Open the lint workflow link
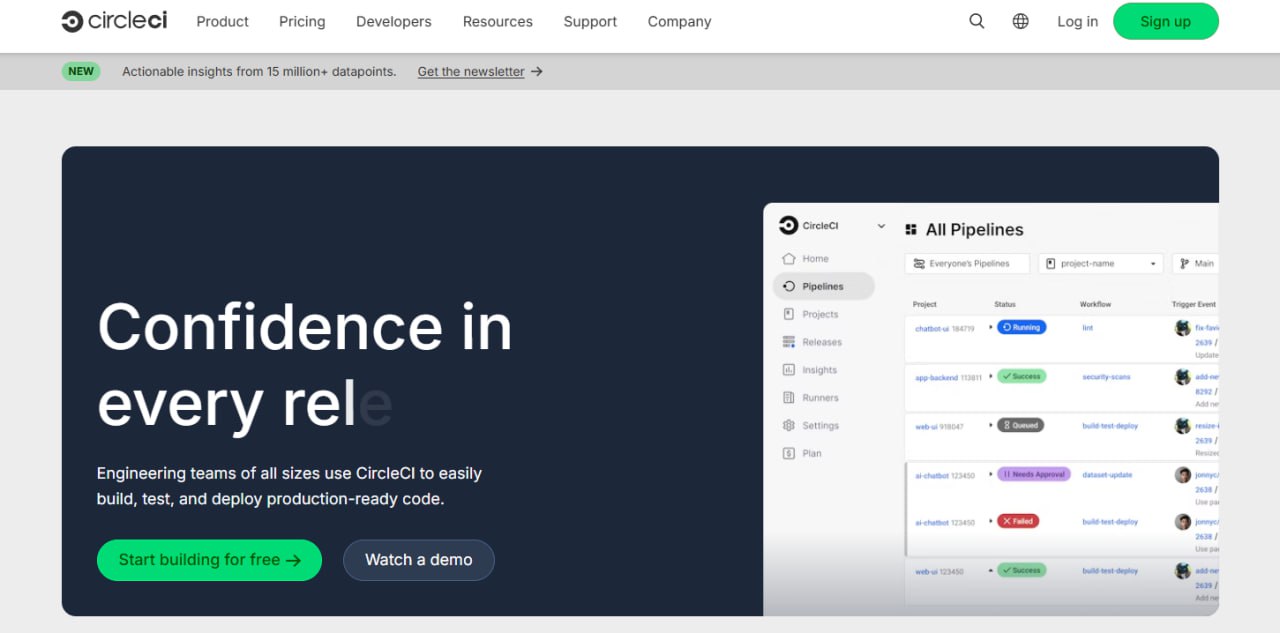Viewport: 1280px width, 633px height. click(x=1088, y=327)
